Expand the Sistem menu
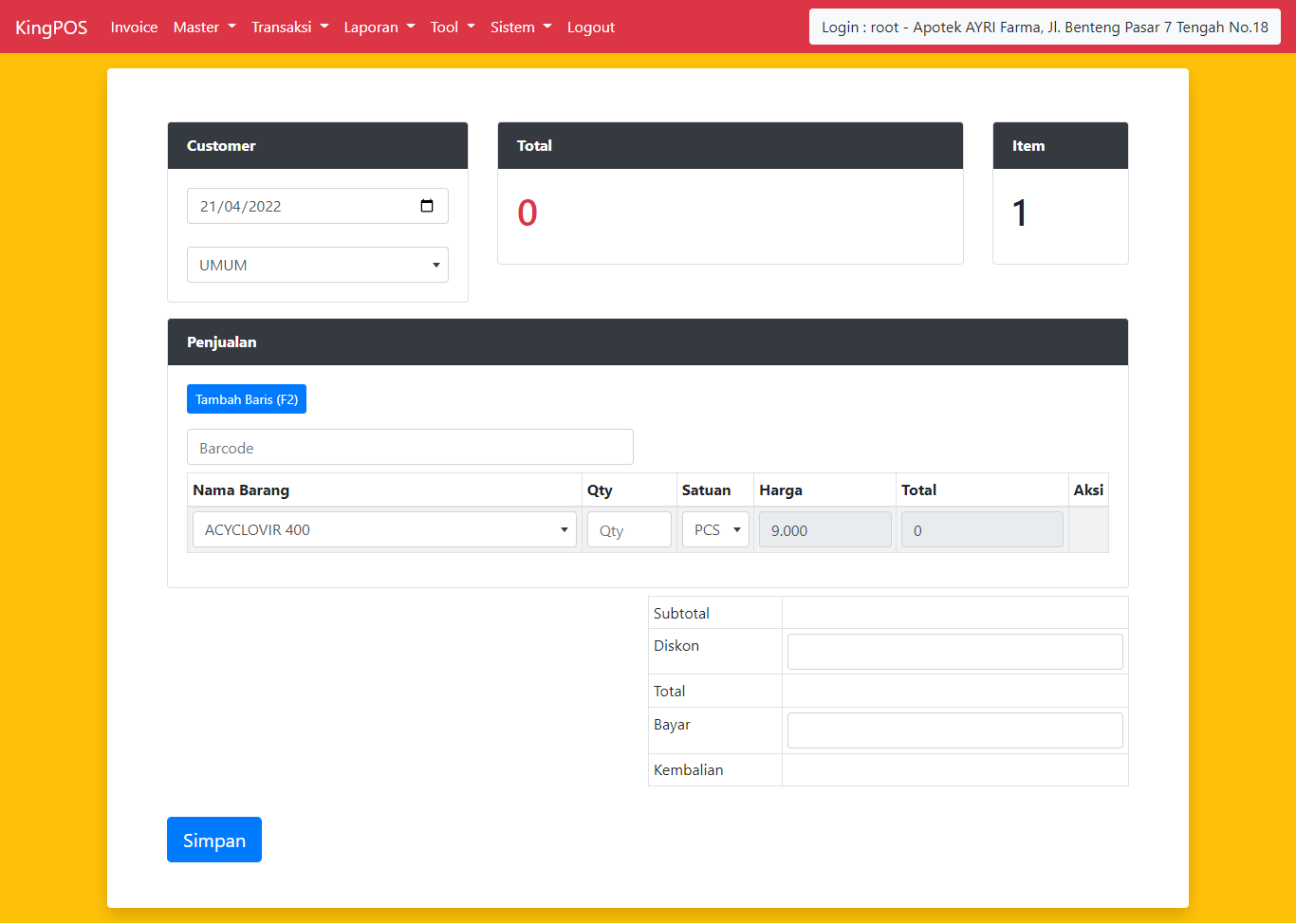1296x924 pixels. click(x=520, y=28)
